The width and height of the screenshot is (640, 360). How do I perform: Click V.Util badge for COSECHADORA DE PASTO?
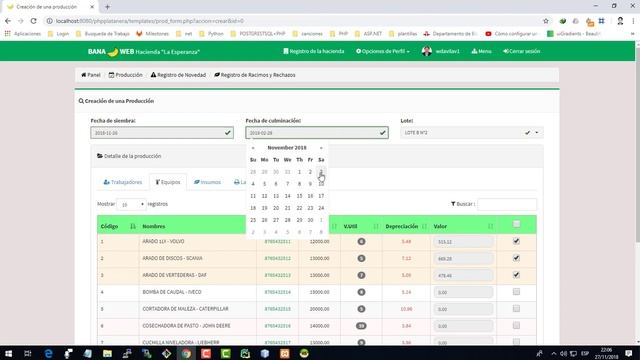tap(361, 326)
